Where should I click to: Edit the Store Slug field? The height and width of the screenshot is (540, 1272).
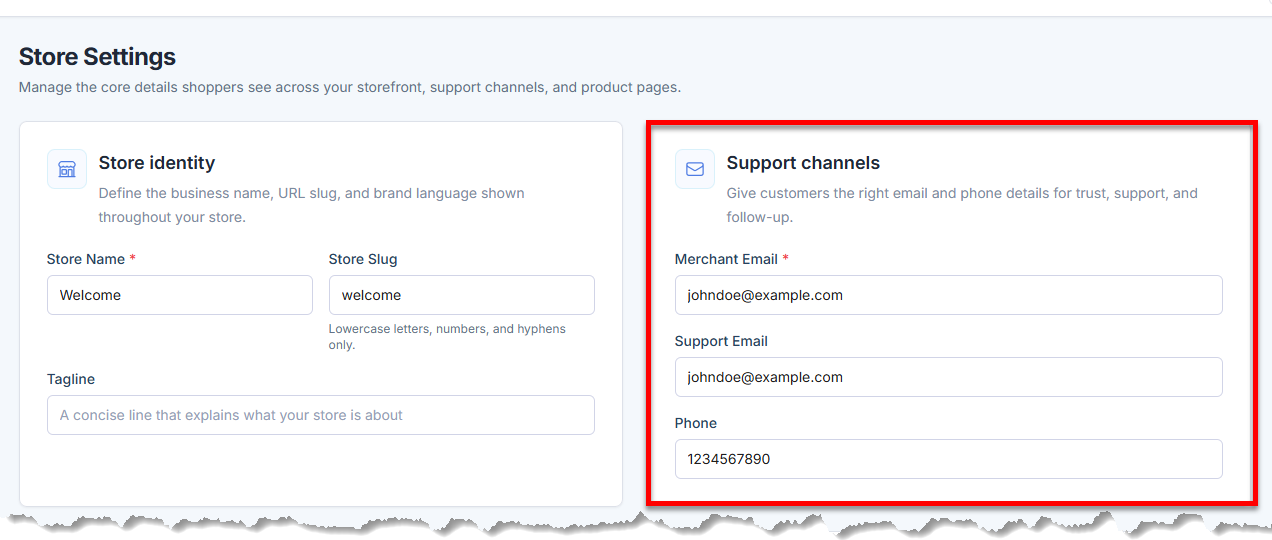coord(462,295)
